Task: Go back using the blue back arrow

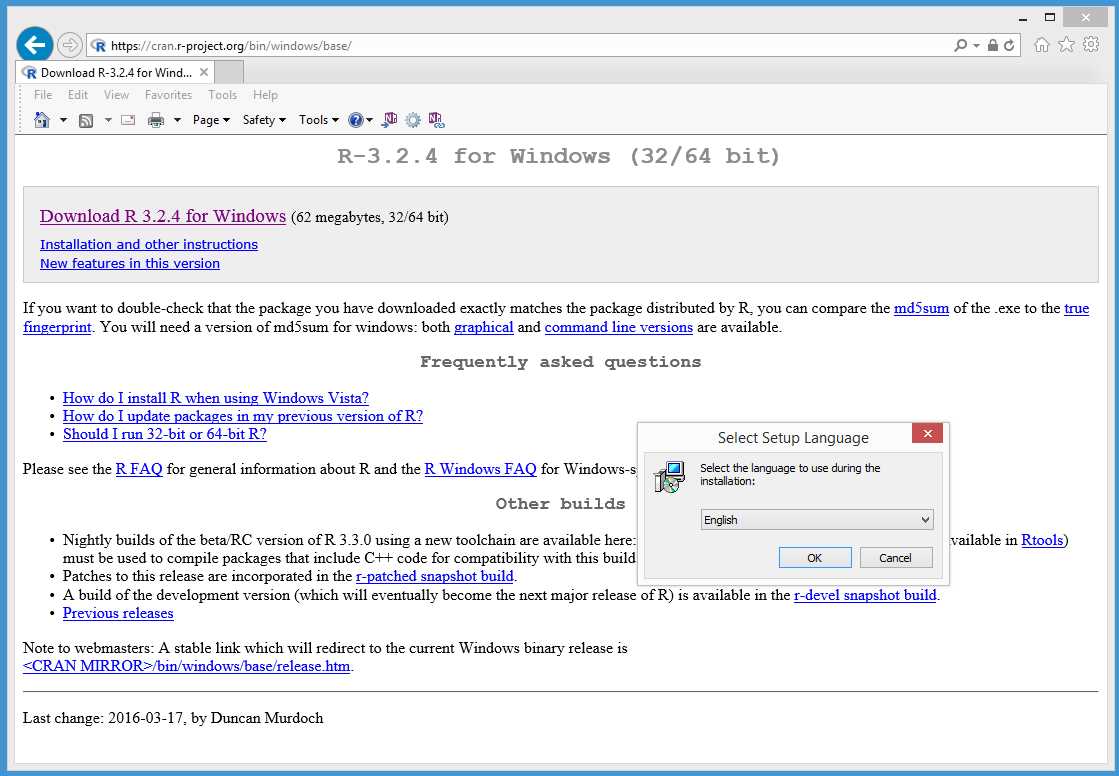Action: (x=34, y=45)
